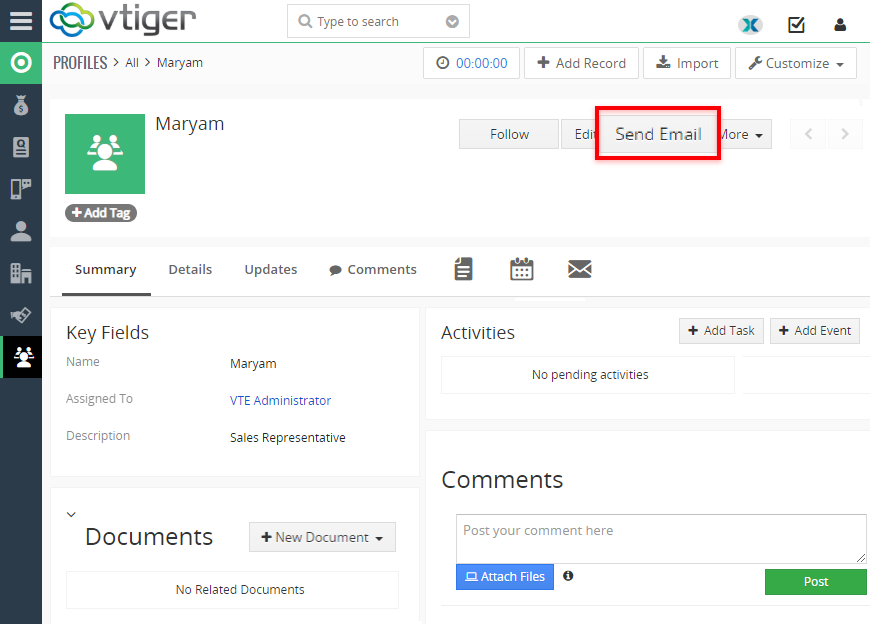Open the tasks checkbox icon in header
This screenshot has height=624, width=870.
(x=796, y=24)
